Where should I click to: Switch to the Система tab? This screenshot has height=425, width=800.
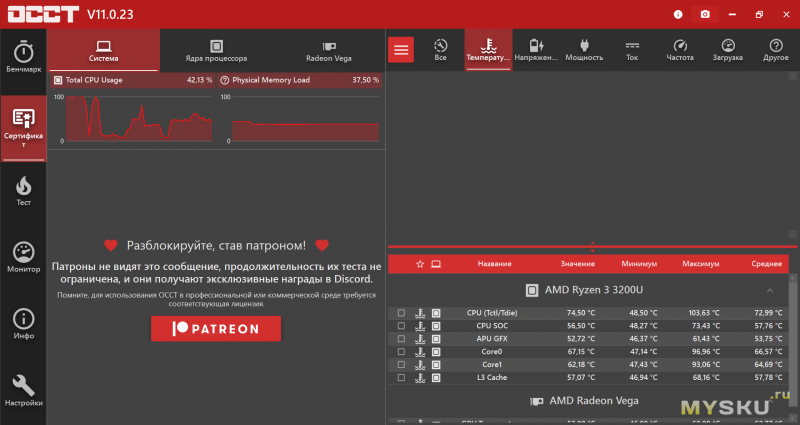104,51
